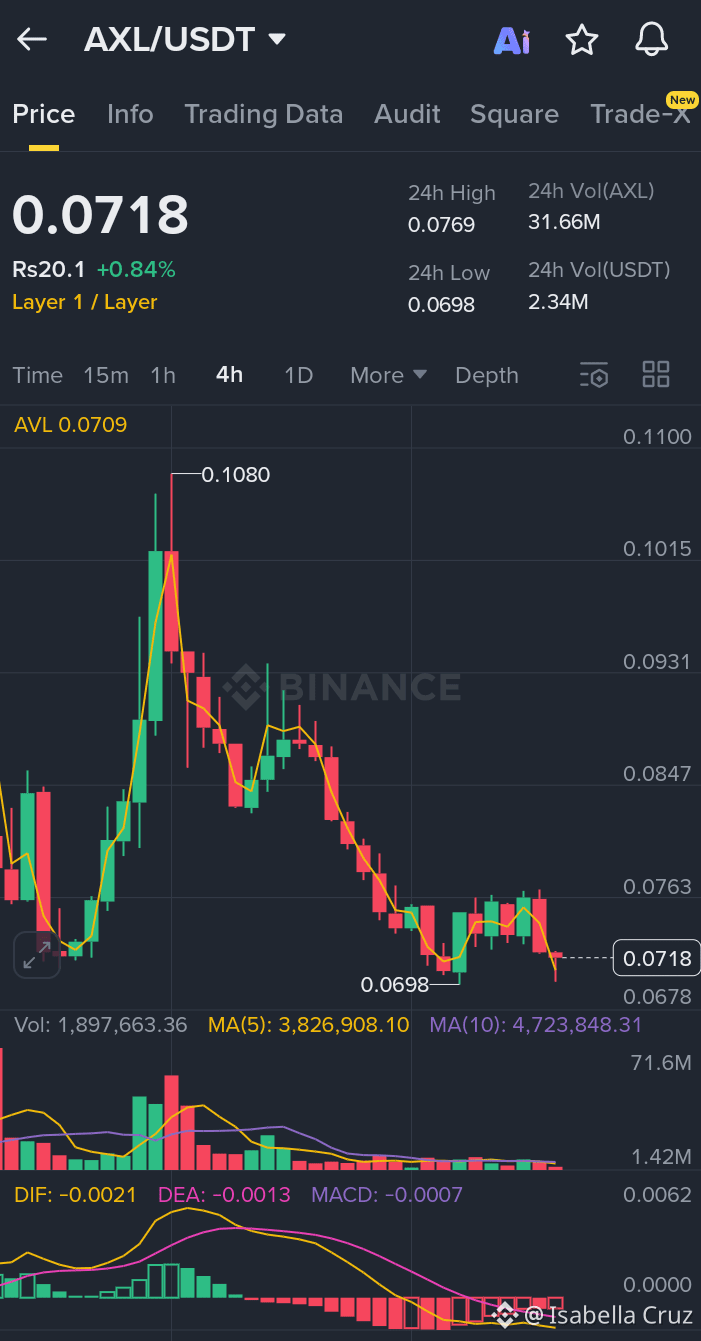Tap the MA(5) volume indicator value
Image resolution: width=701 pixels, height=1341 pixels.
coord(308,1025)
